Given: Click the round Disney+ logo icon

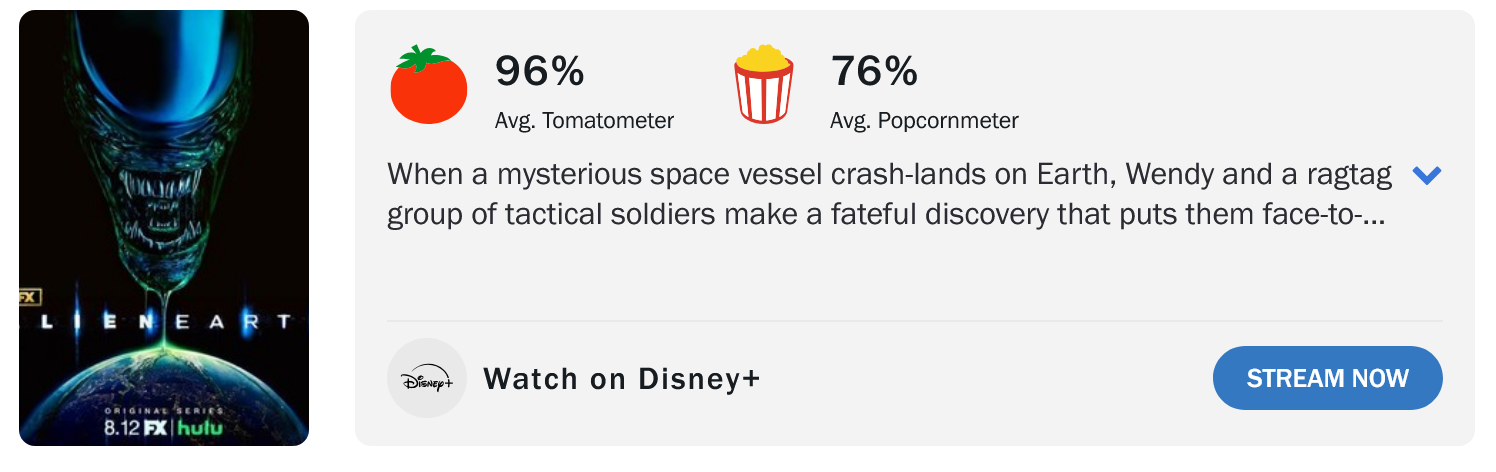Looking at the screenshot, I should coord(427,378).
